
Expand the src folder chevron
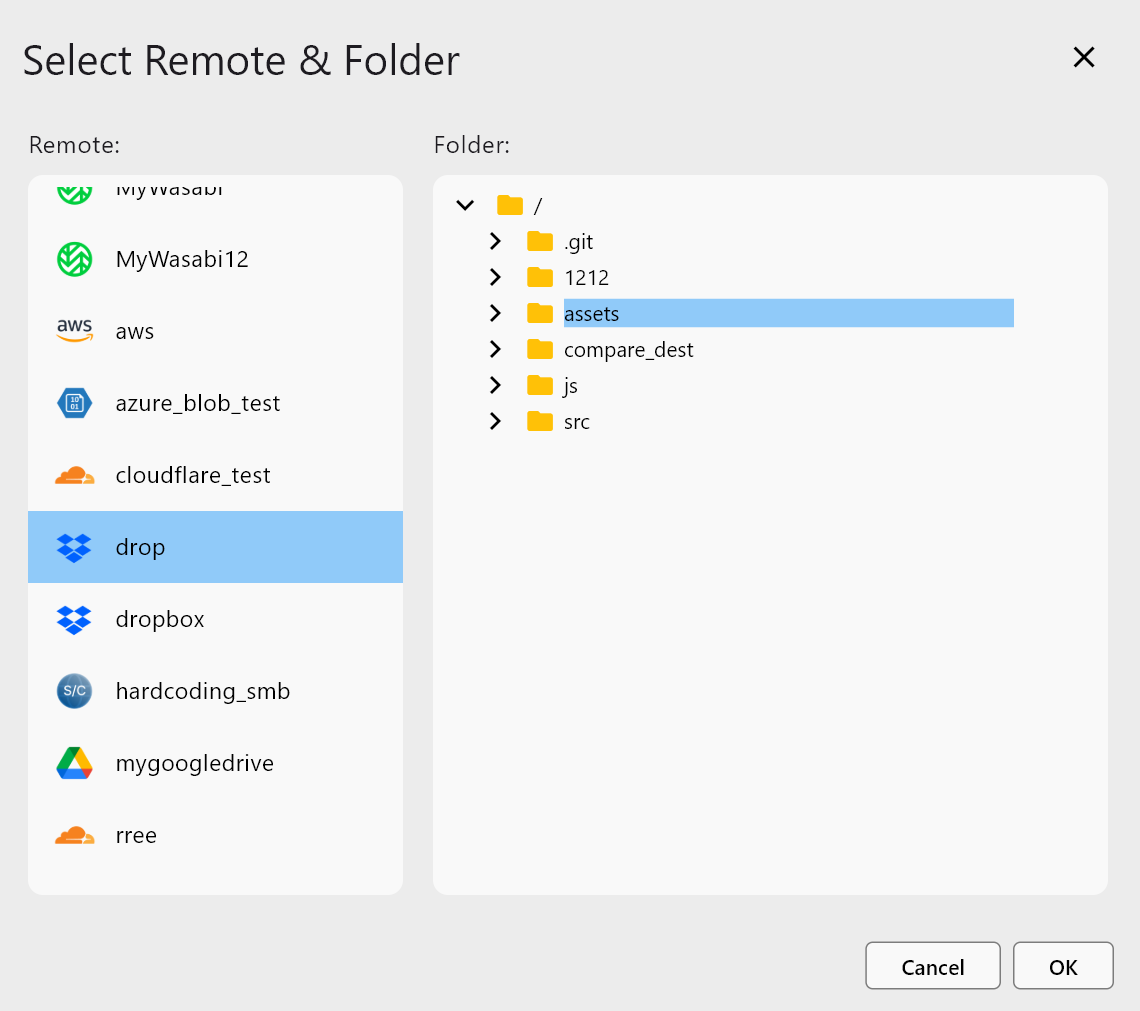[495, 421]
